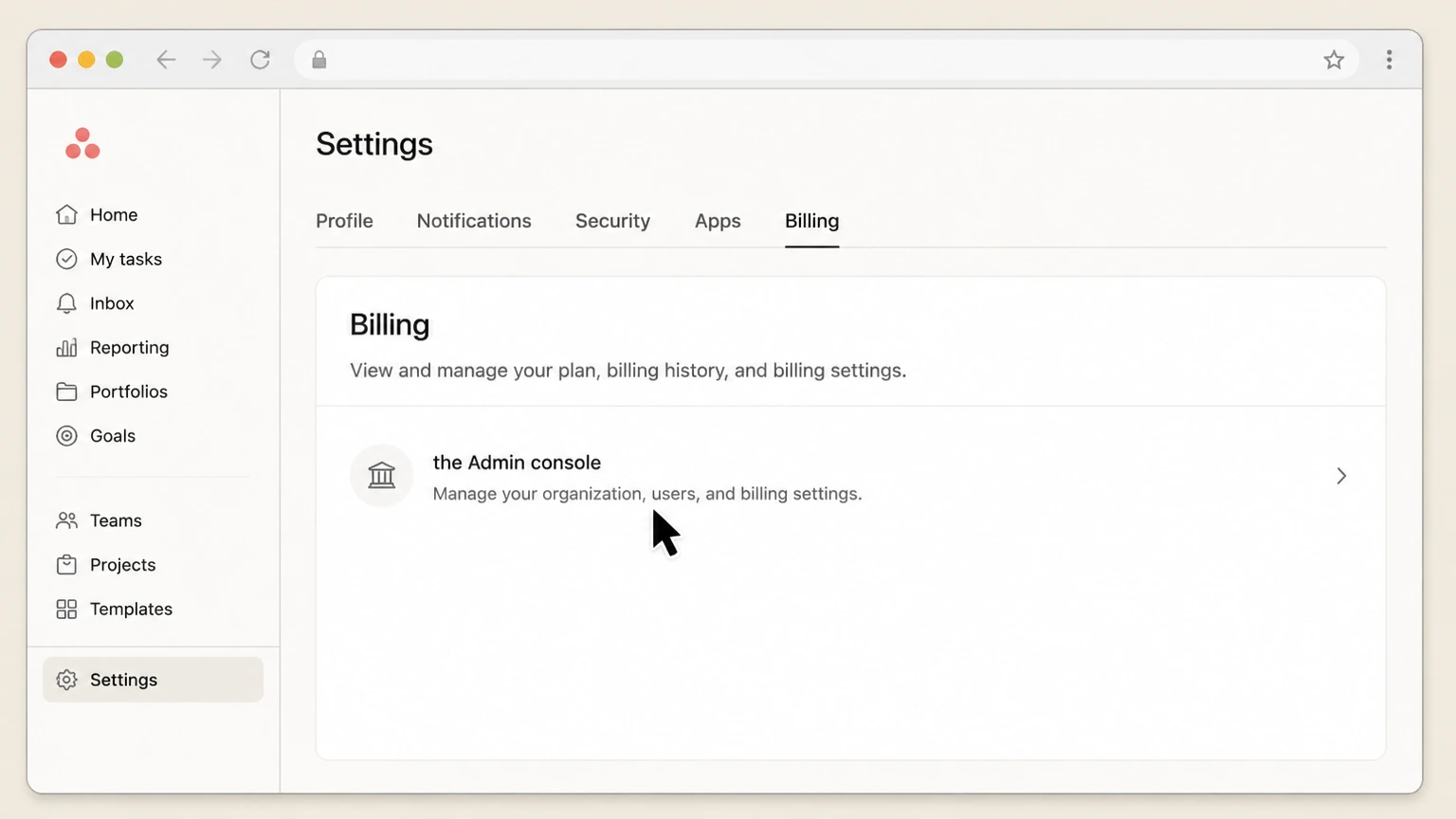This screenshot has height=819, width=1456.
Task: Click the Goals target icon
Action: [66, 436]
